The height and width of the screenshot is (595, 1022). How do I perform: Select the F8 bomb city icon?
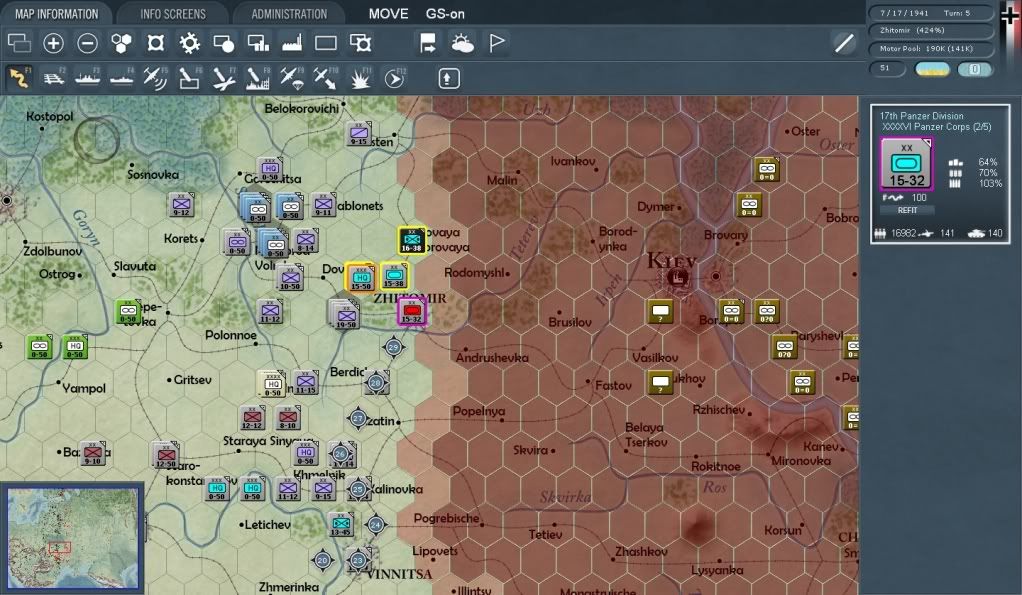pos(257,78)
